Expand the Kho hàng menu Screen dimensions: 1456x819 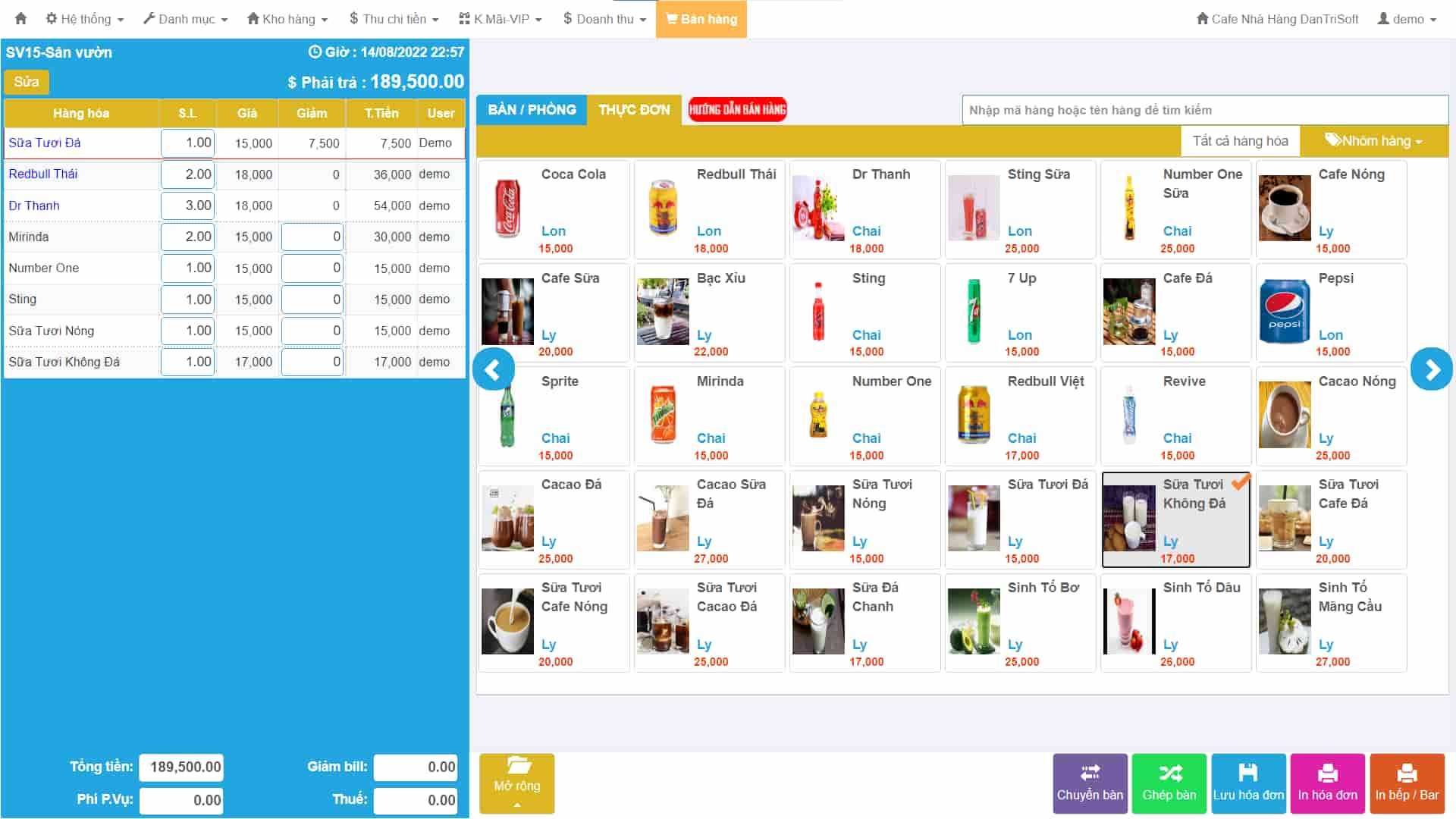pos(287,19)
